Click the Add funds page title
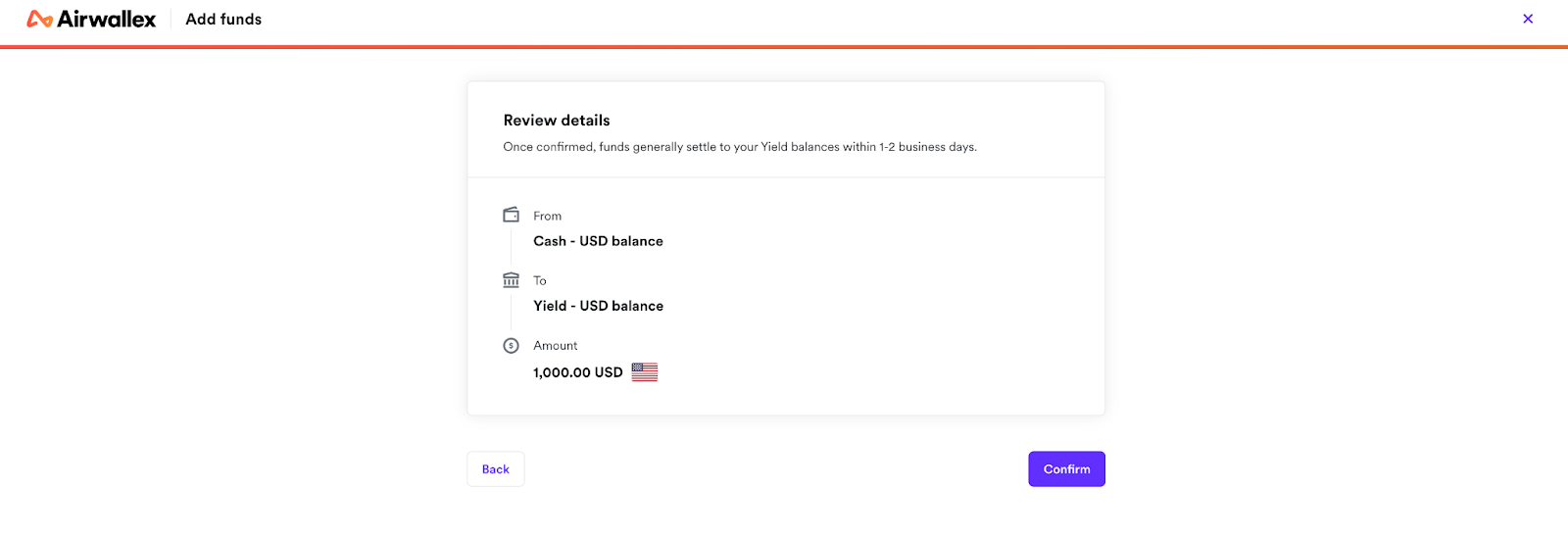Screen dimensions: 1568x539 223,20
